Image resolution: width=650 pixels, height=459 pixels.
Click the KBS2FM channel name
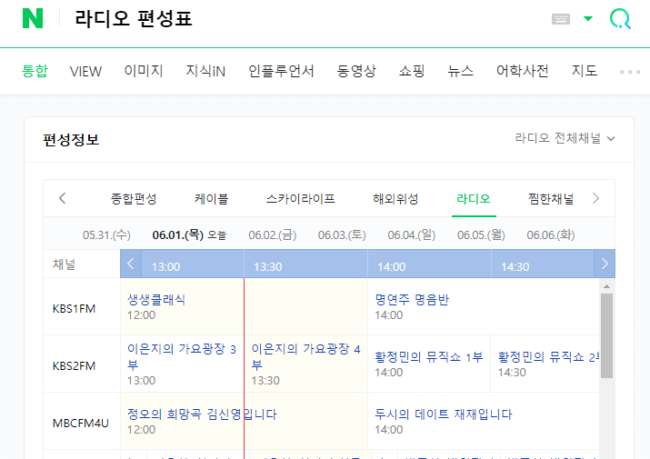74,366
